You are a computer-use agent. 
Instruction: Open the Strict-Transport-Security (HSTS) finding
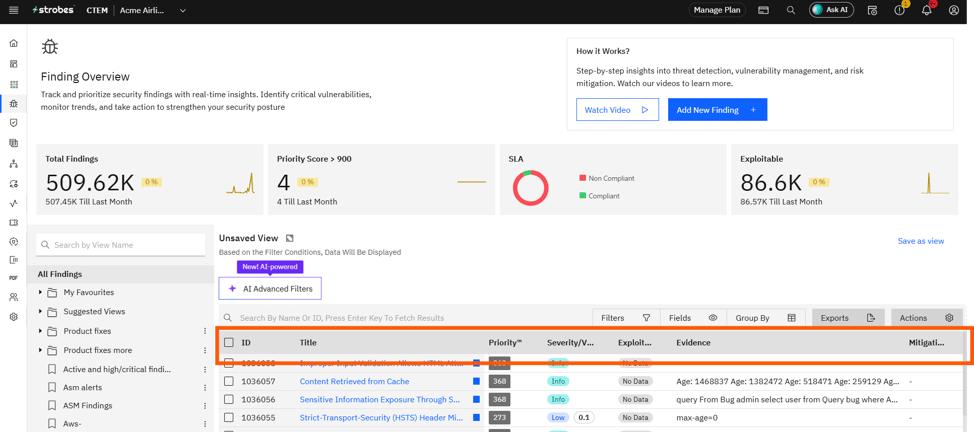tap(381, 418)
